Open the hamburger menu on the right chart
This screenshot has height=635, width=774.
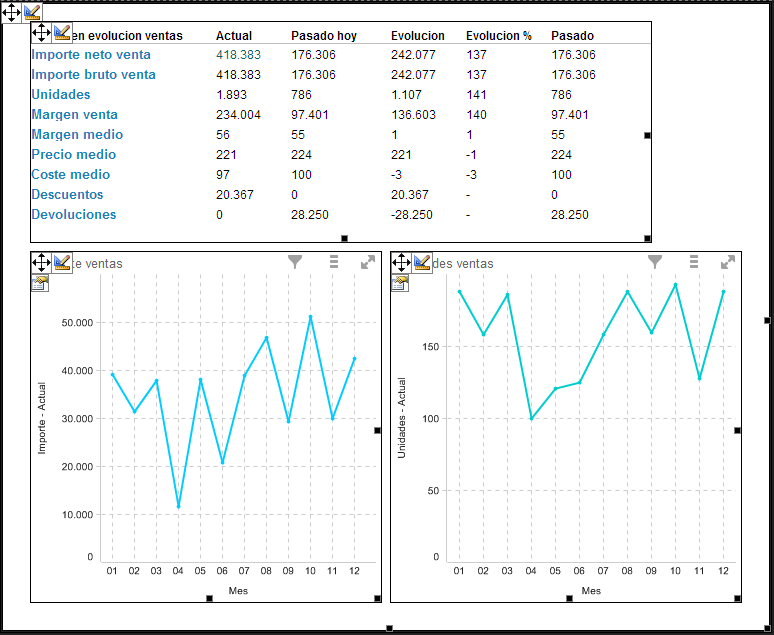point(694,262)
